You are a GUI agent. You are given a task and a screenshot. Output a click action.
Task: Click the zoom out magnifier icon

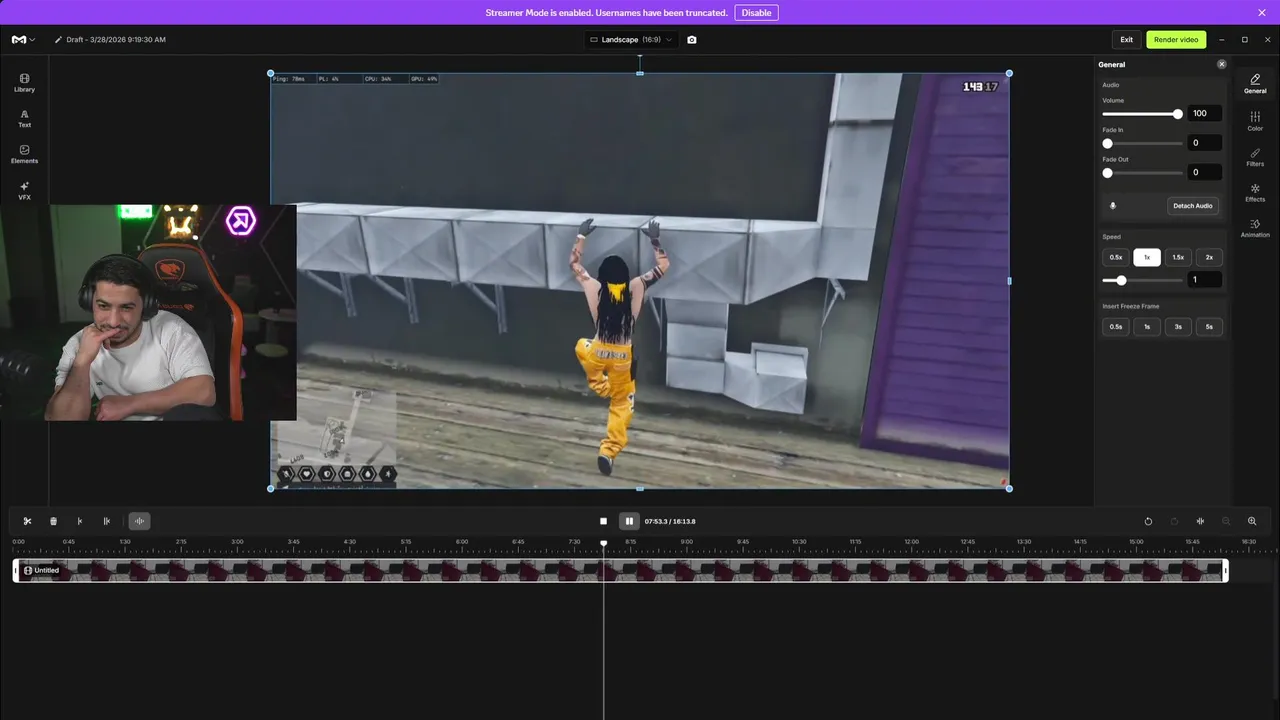1226,521
